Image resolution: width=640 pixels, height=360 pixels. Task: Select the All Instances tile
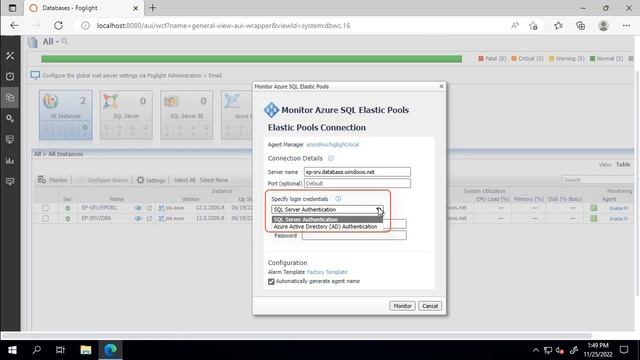pyautogui.click(x=66, y=115)
